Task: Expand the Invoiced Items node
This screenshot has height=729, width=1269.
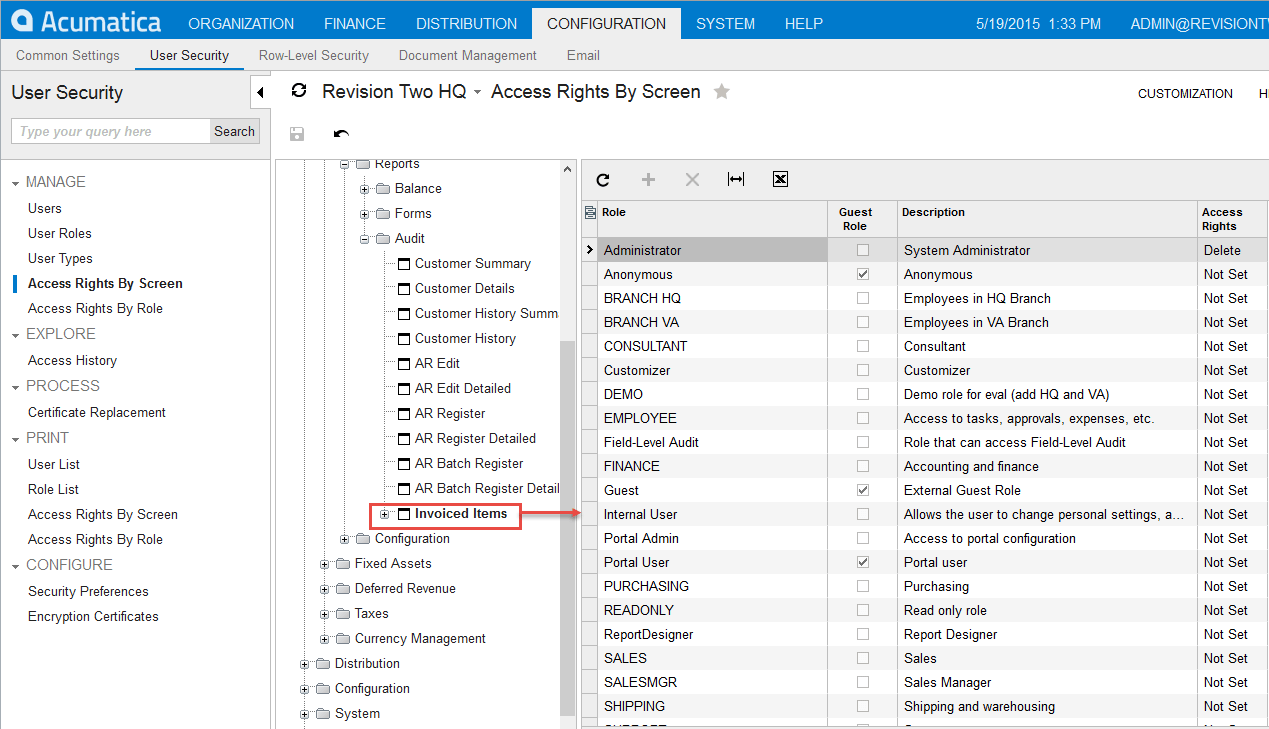Action: pos(385,514)
